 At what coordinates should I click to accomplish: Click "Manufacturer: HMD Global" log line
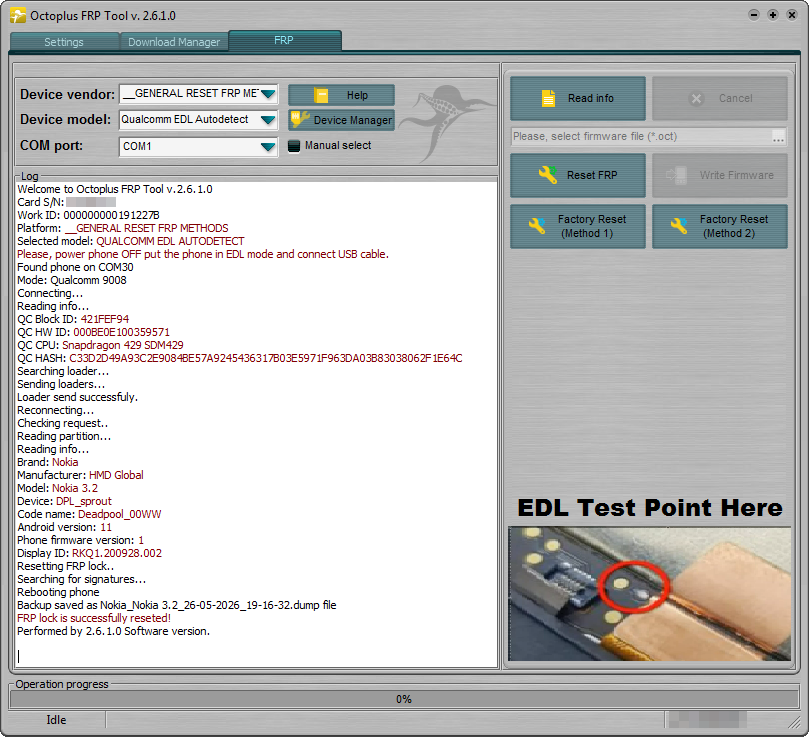[x=80, y=475]
